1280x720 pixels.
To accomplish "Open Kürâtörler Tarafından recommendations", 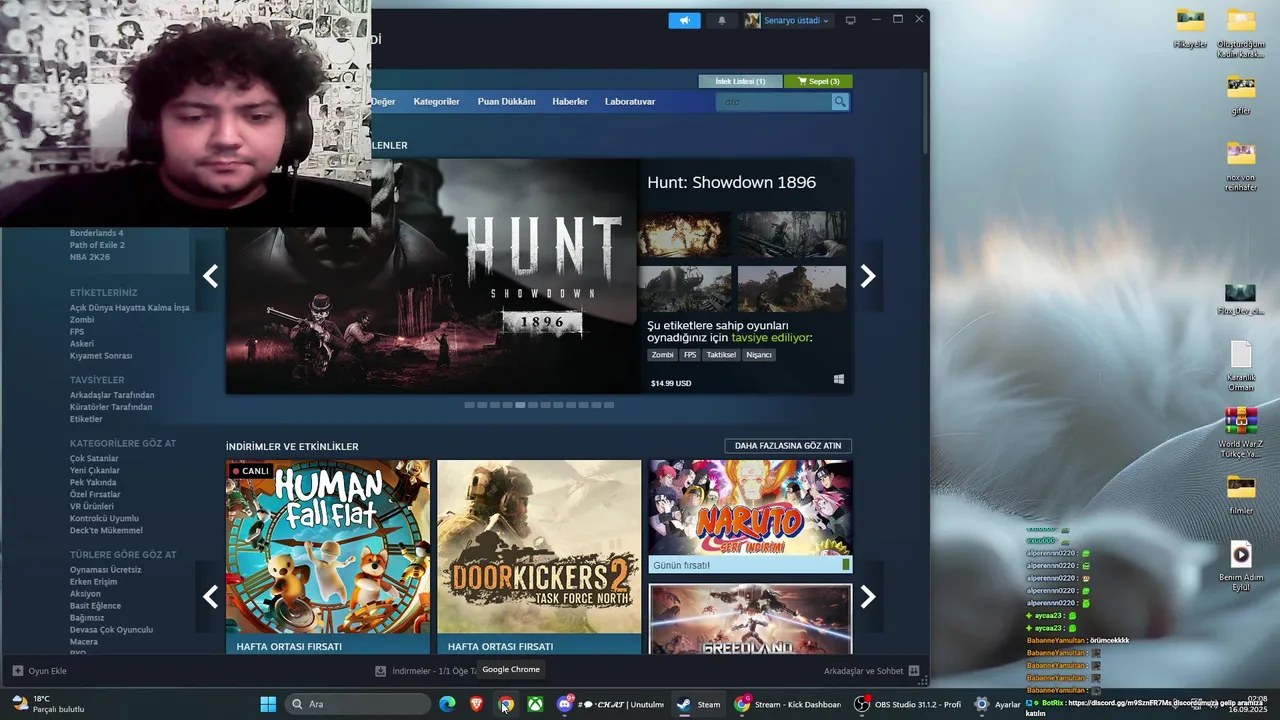I will tap(111, 407).
